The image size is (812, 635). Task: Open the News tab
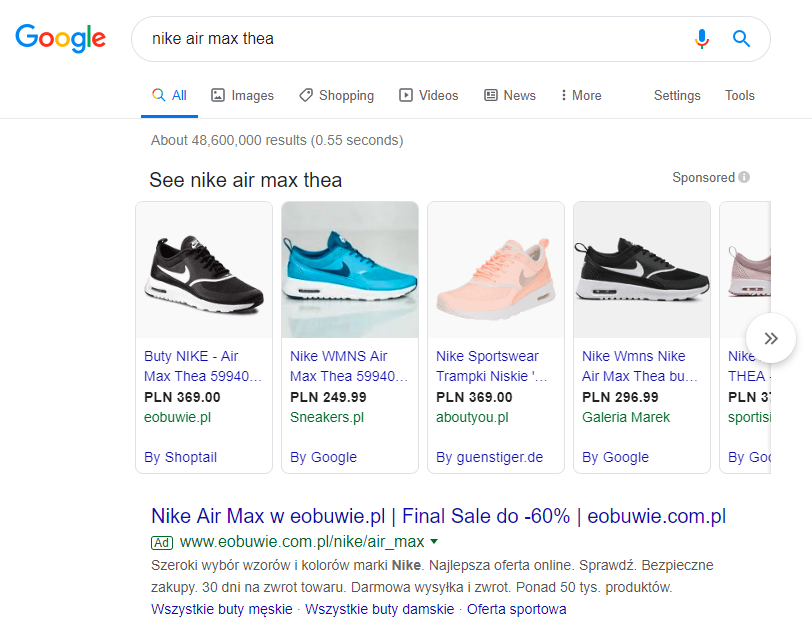tap(510, 95)
